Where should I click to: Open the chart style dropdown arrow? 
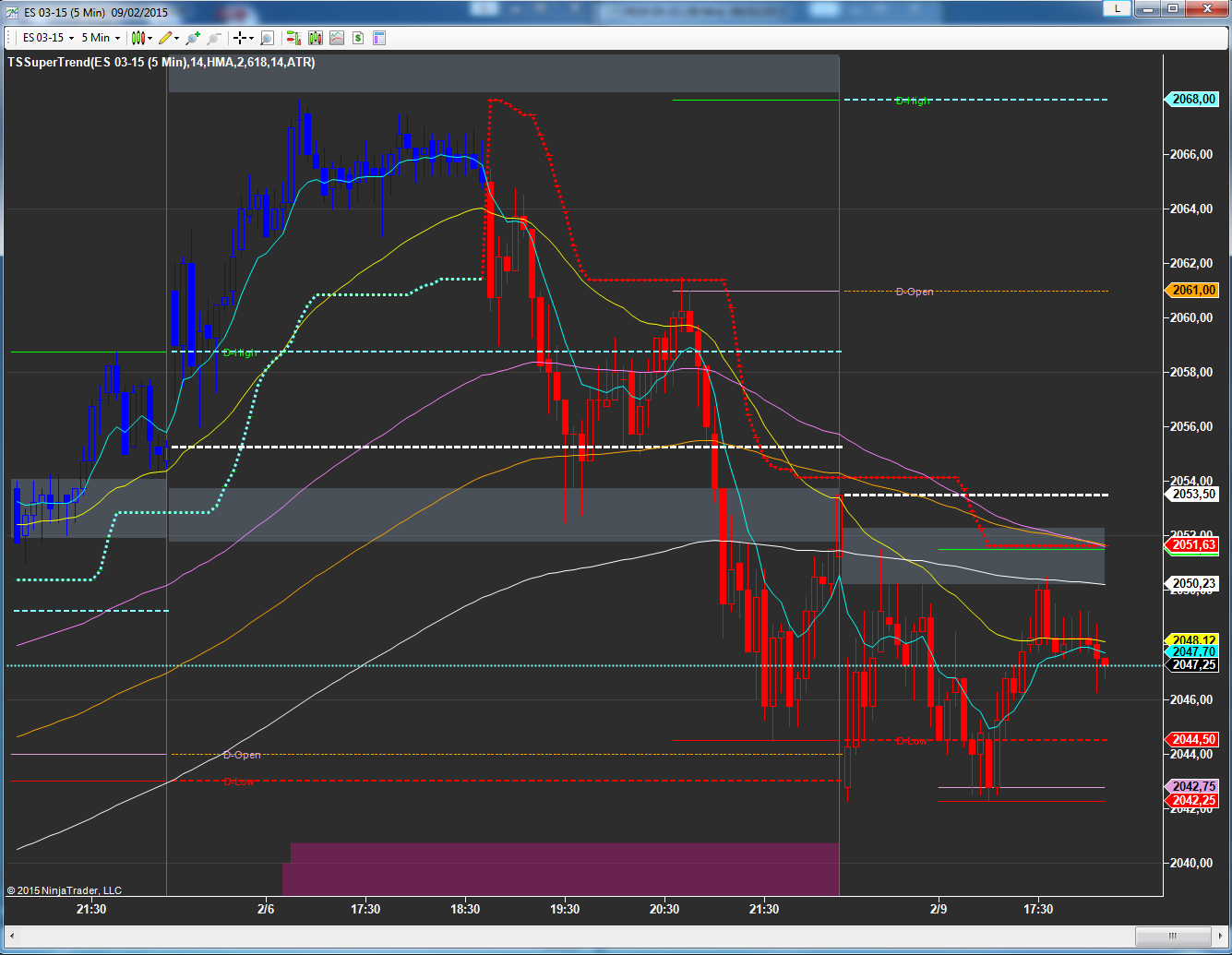click(150, 38)
